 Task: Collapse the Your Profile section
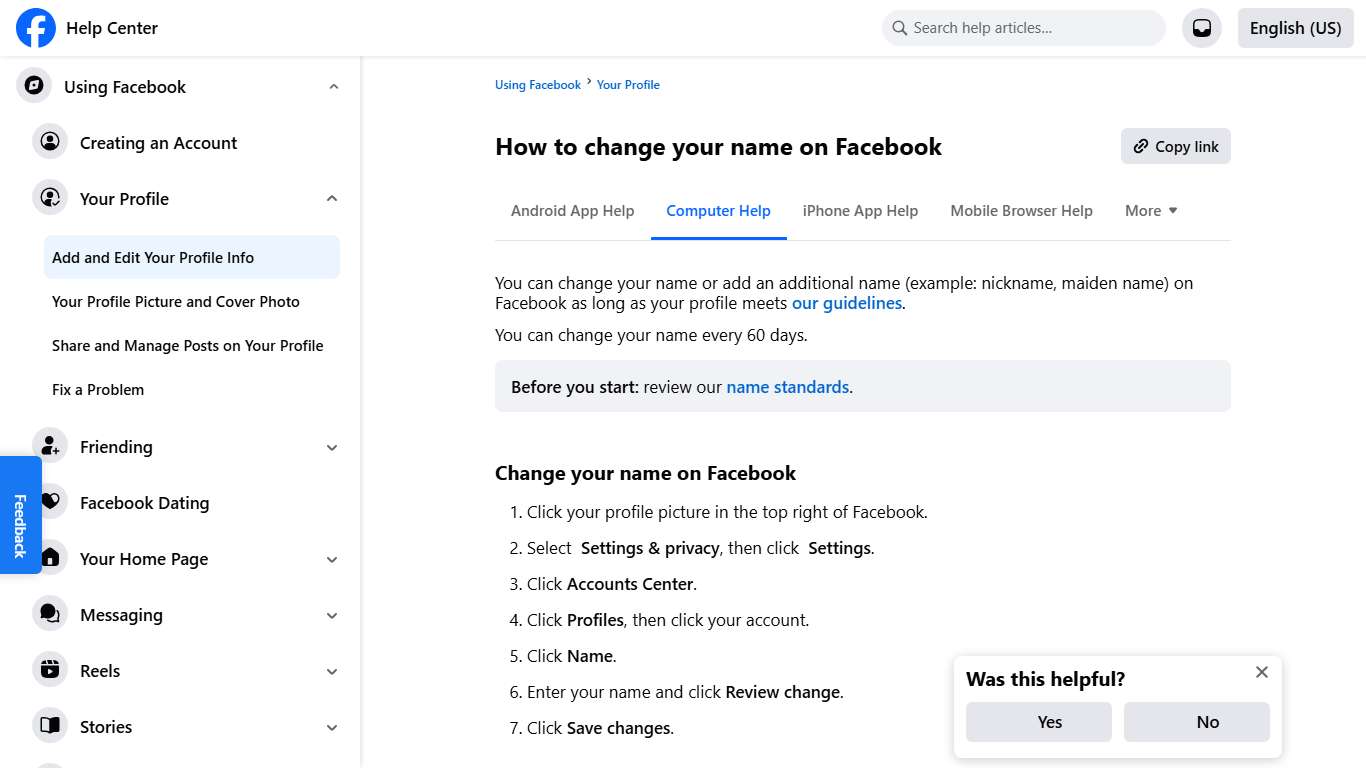331,198
